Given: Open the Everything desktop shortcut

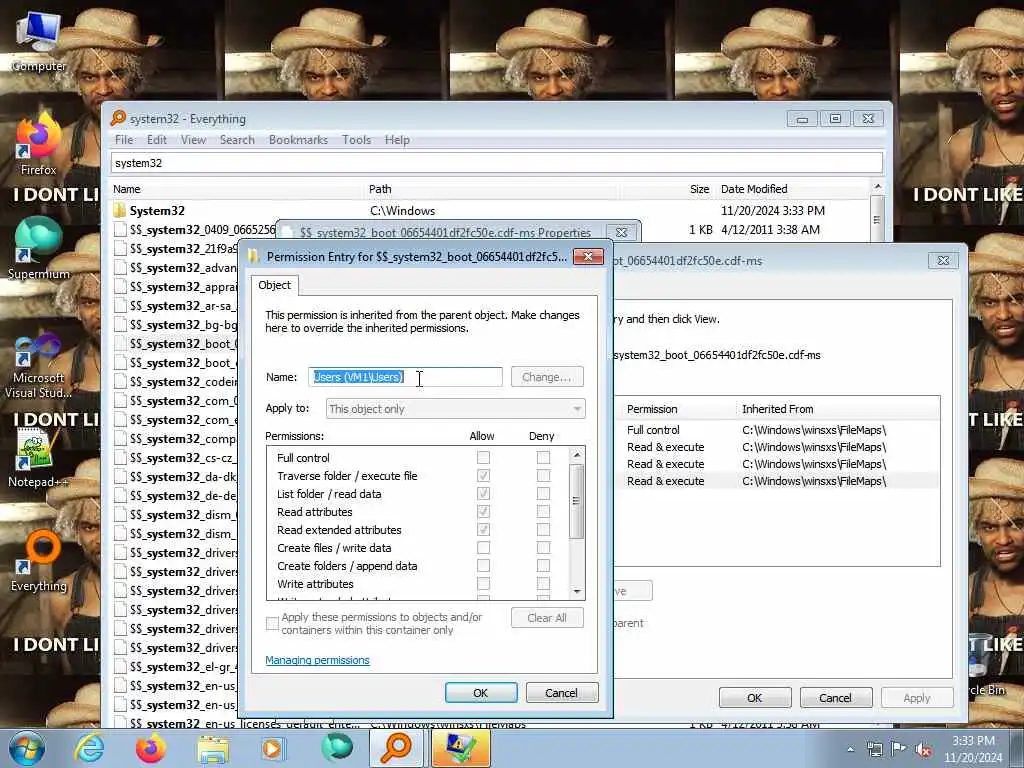Looking at the screenshot, I should coord(38,562).
